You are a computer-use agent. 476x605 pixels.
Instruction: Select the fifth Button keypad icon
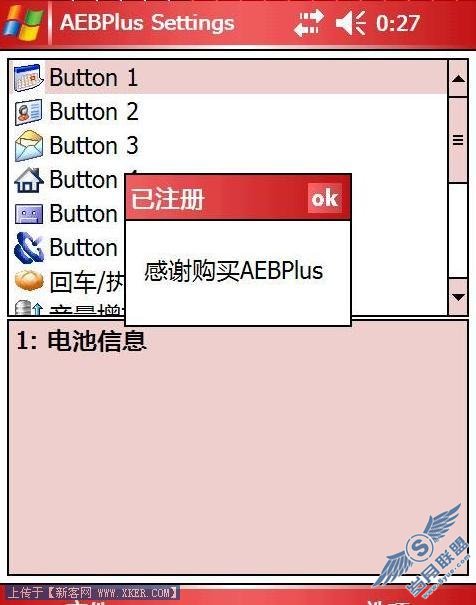pos(28,214)
